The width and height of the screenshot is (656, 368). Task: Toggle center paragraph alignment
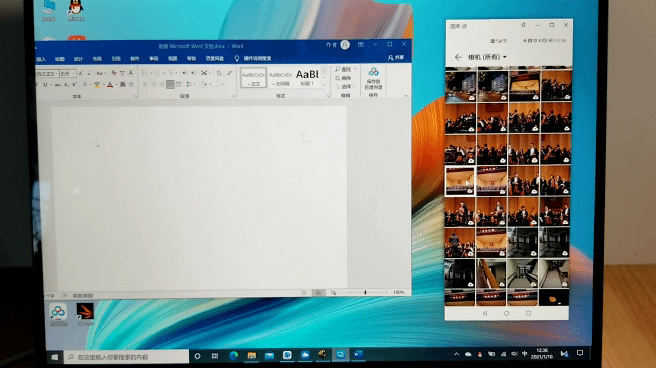tap(153, 84)
